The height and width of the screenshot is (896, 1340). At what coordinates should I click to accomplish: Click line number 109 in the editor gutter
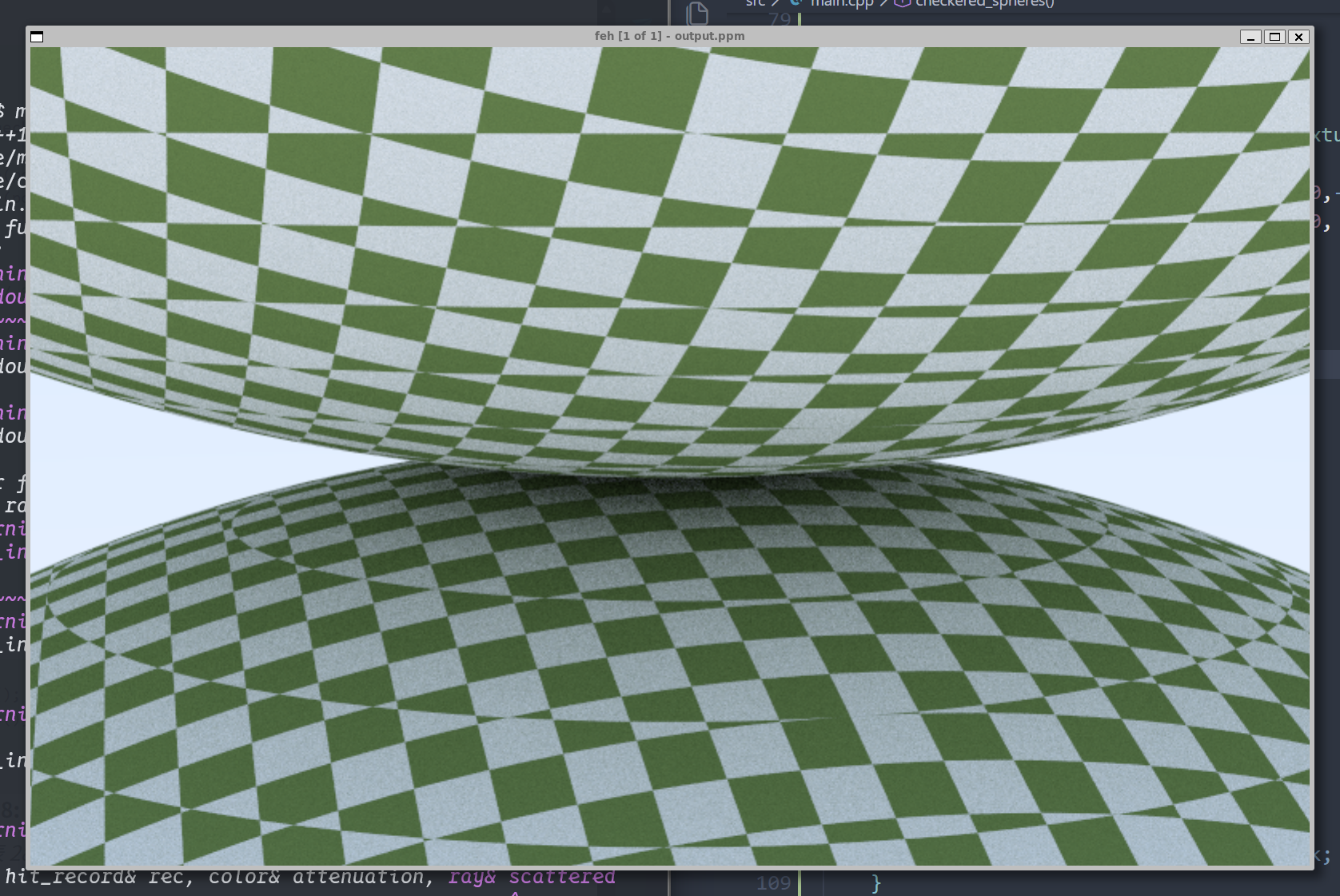click(773, 883)
